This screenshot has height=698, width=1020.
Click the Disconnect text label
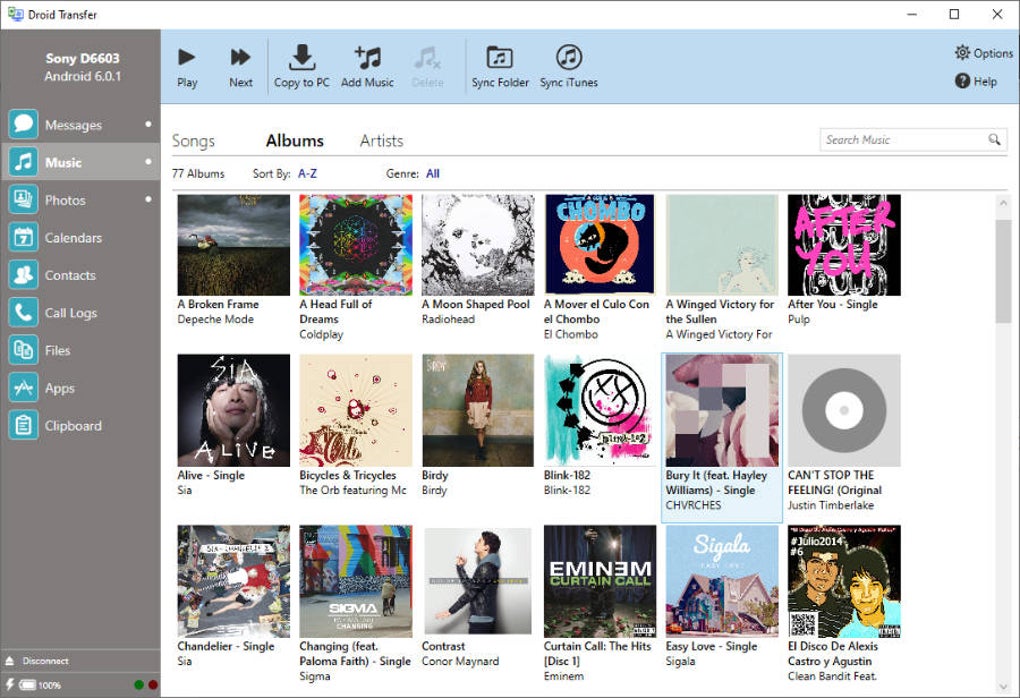(x=46, y=661)
